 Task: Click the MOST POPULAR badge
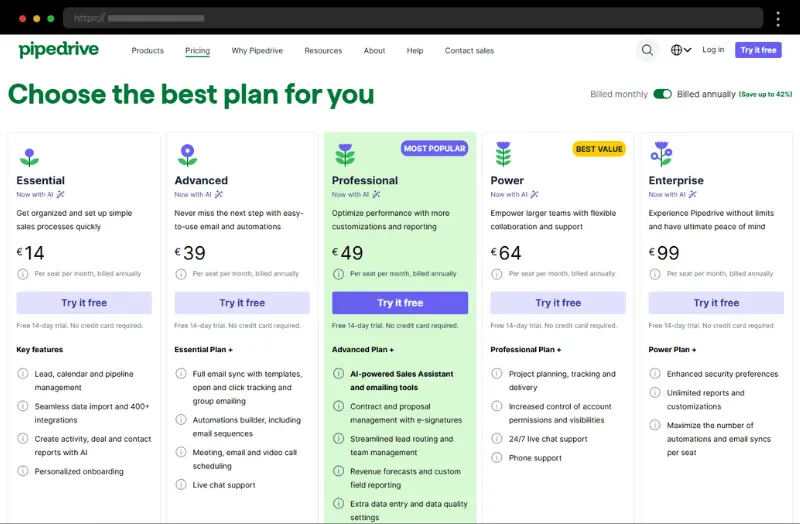435,148
